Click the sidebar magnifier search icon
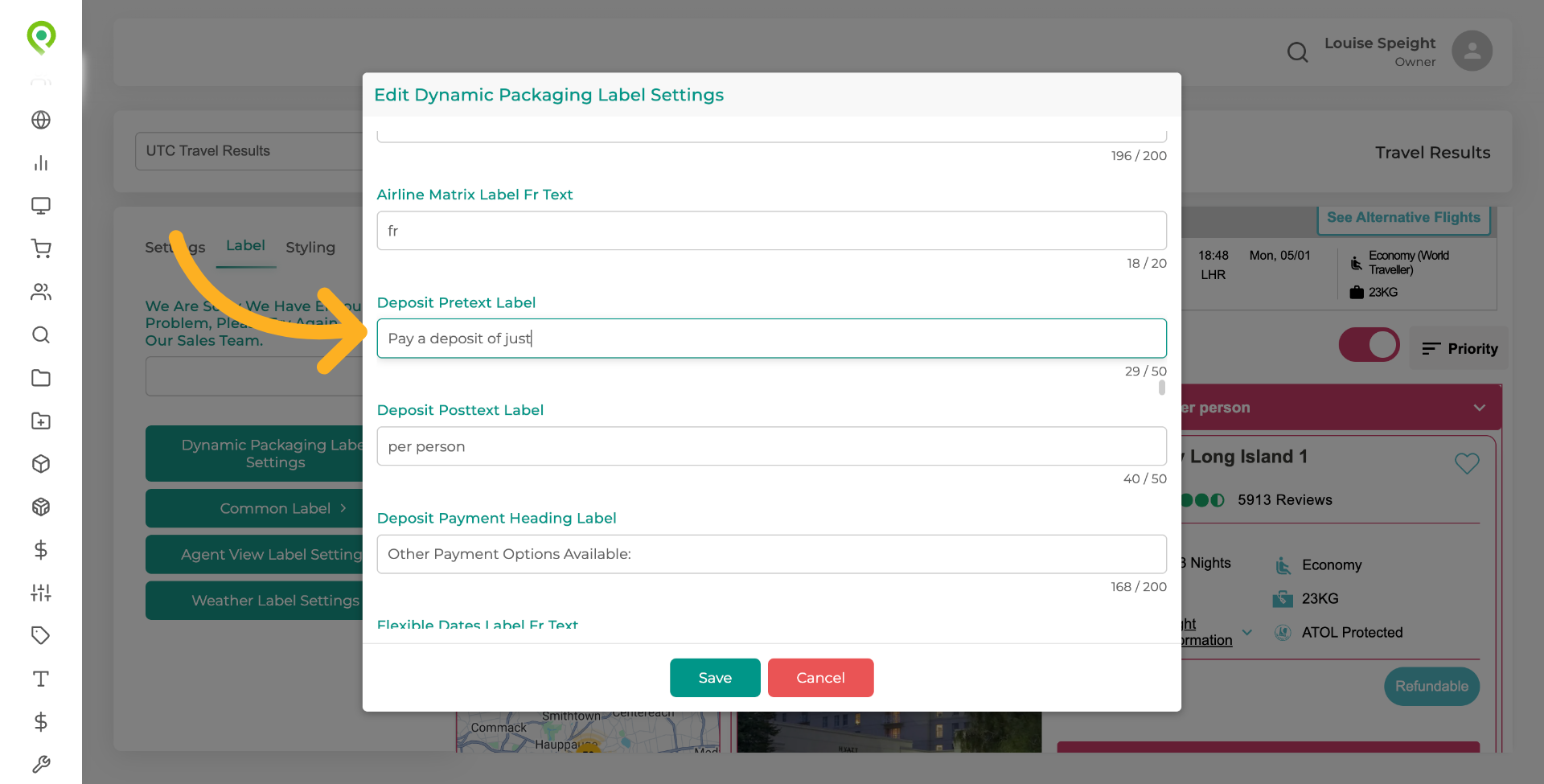 pyautogui.click(x=41, y=335)
